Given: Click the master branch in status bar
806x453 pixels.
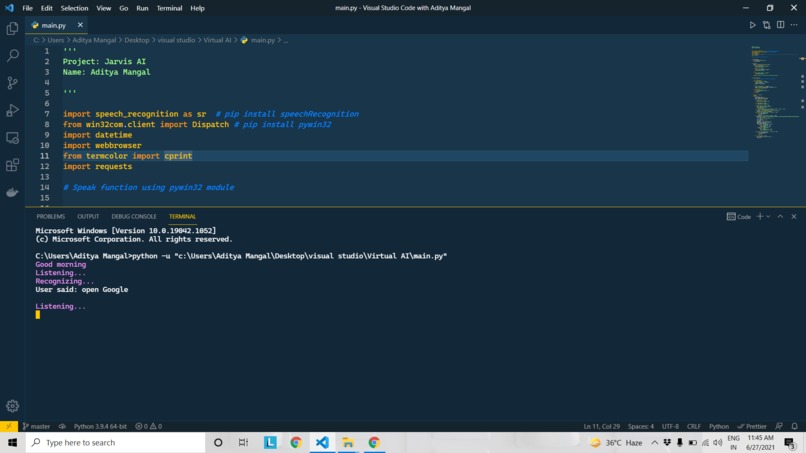Looking at the screenshot, I should coord(36,426).
